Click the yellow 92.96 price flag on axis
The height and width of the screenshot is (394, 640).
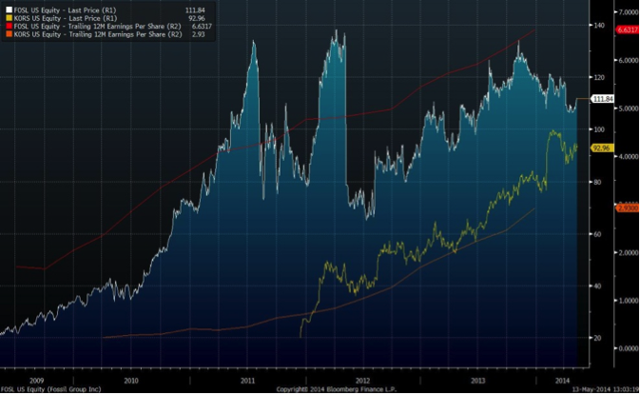[x=602, y=148]
